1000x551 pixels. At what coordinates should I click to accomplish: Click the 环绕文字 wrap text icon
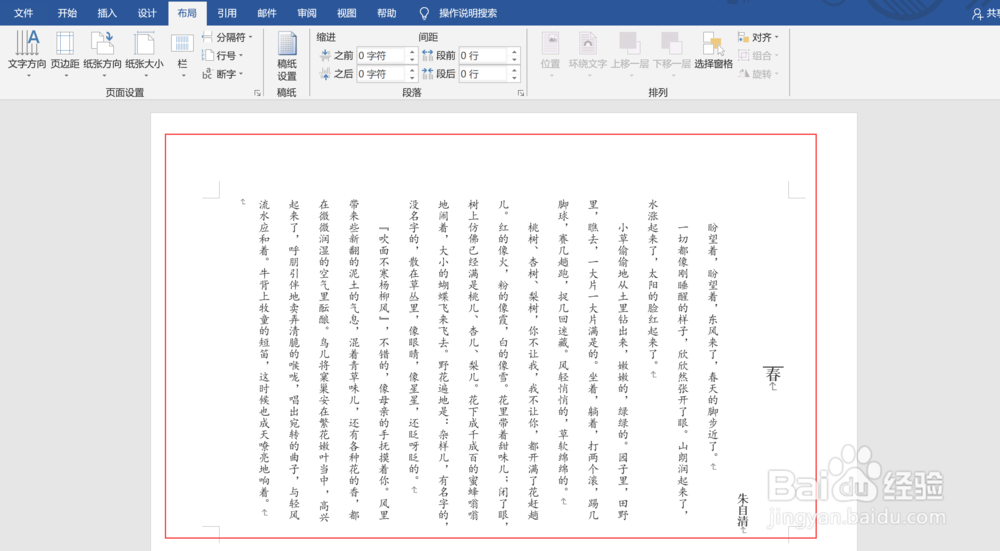pyautogui.click(x=588, y=43)
